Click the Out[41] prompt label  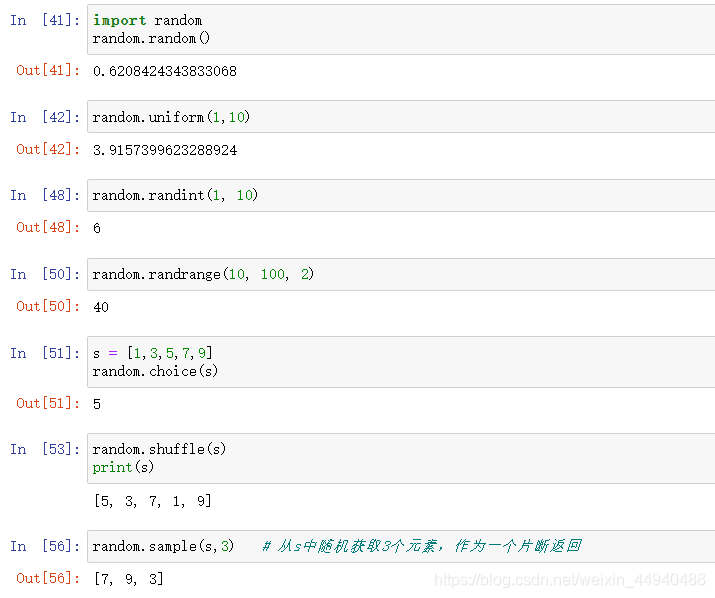48,70
